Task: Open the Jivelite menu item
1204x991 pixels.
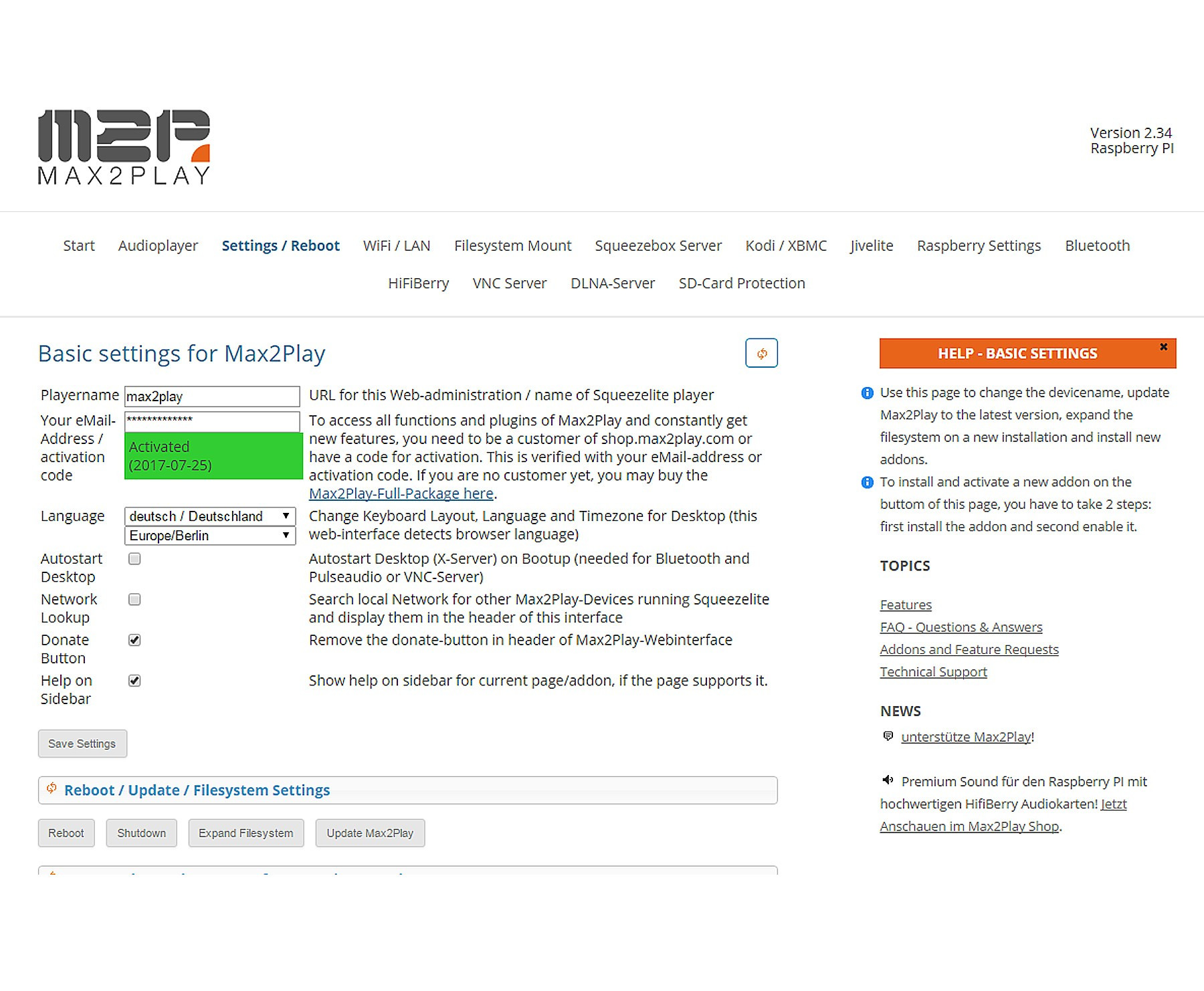Action: (872, 245)
